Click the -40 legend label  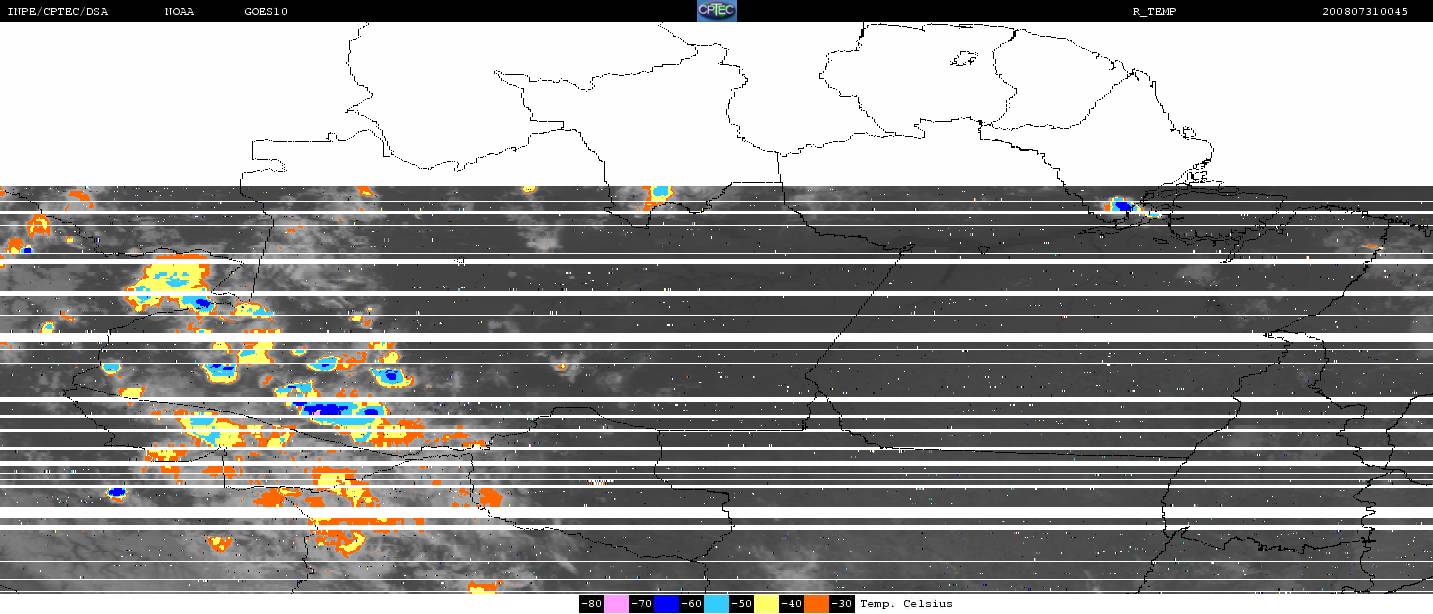click(792, 604)
